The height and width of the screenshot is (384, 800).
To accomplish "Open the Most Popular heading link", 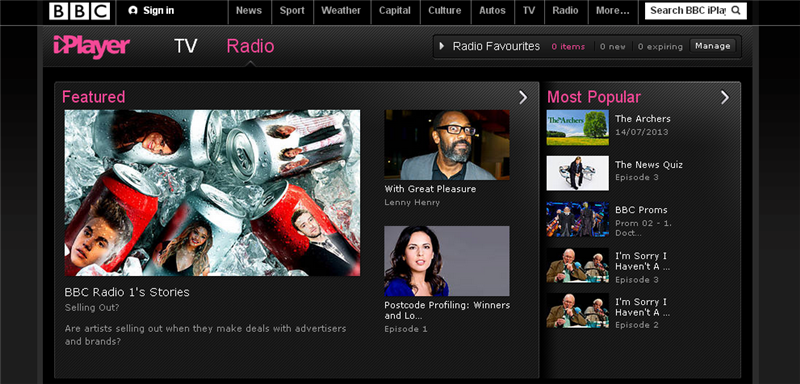I will tap(594, 97).
